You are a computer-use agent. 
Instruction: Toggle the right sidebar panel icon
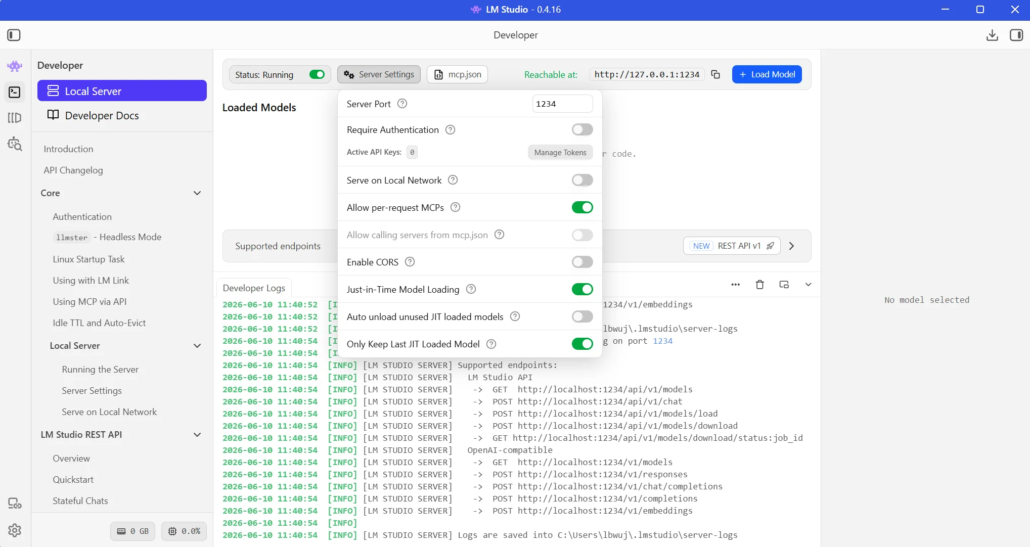tap(1016, 35)
